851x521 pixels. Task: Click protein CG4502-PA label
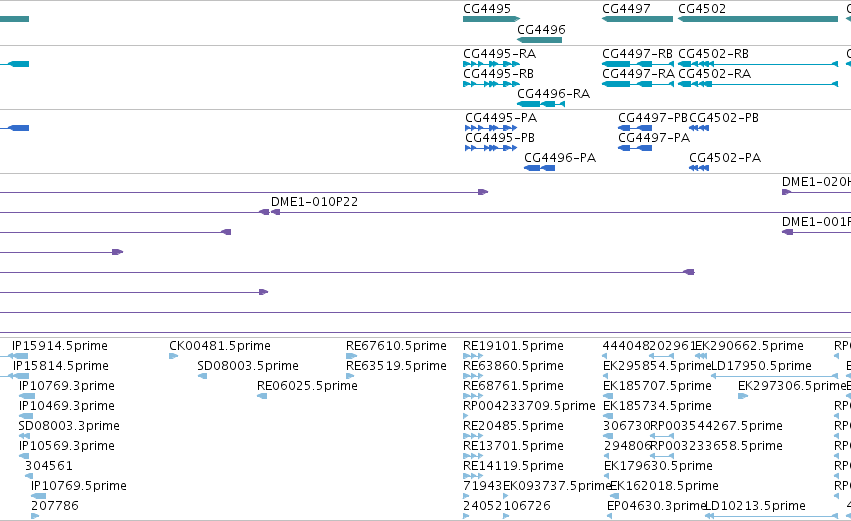tap(725, 158)
